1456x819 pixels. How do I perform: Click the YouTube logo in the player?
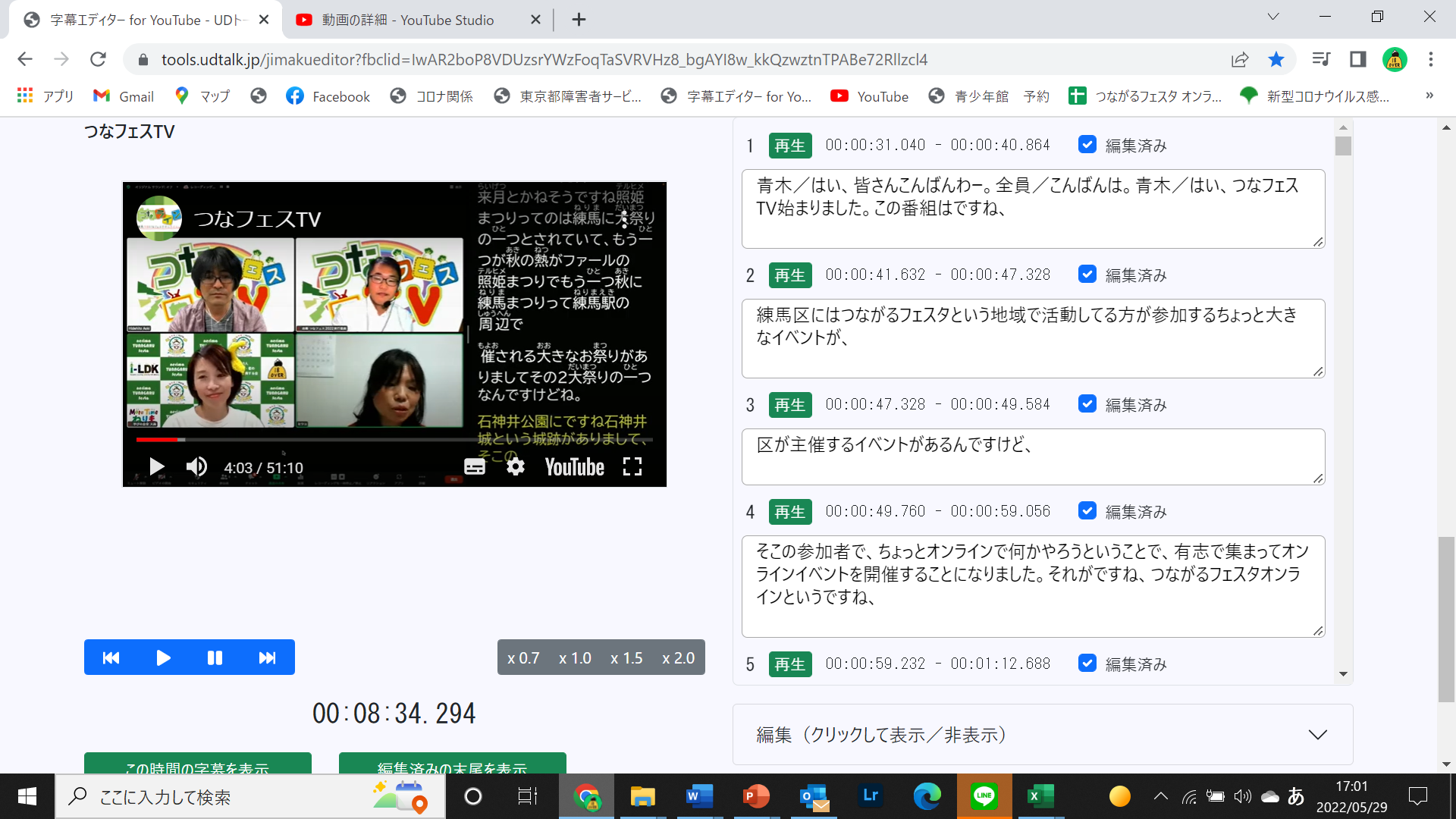coord(574,467)
